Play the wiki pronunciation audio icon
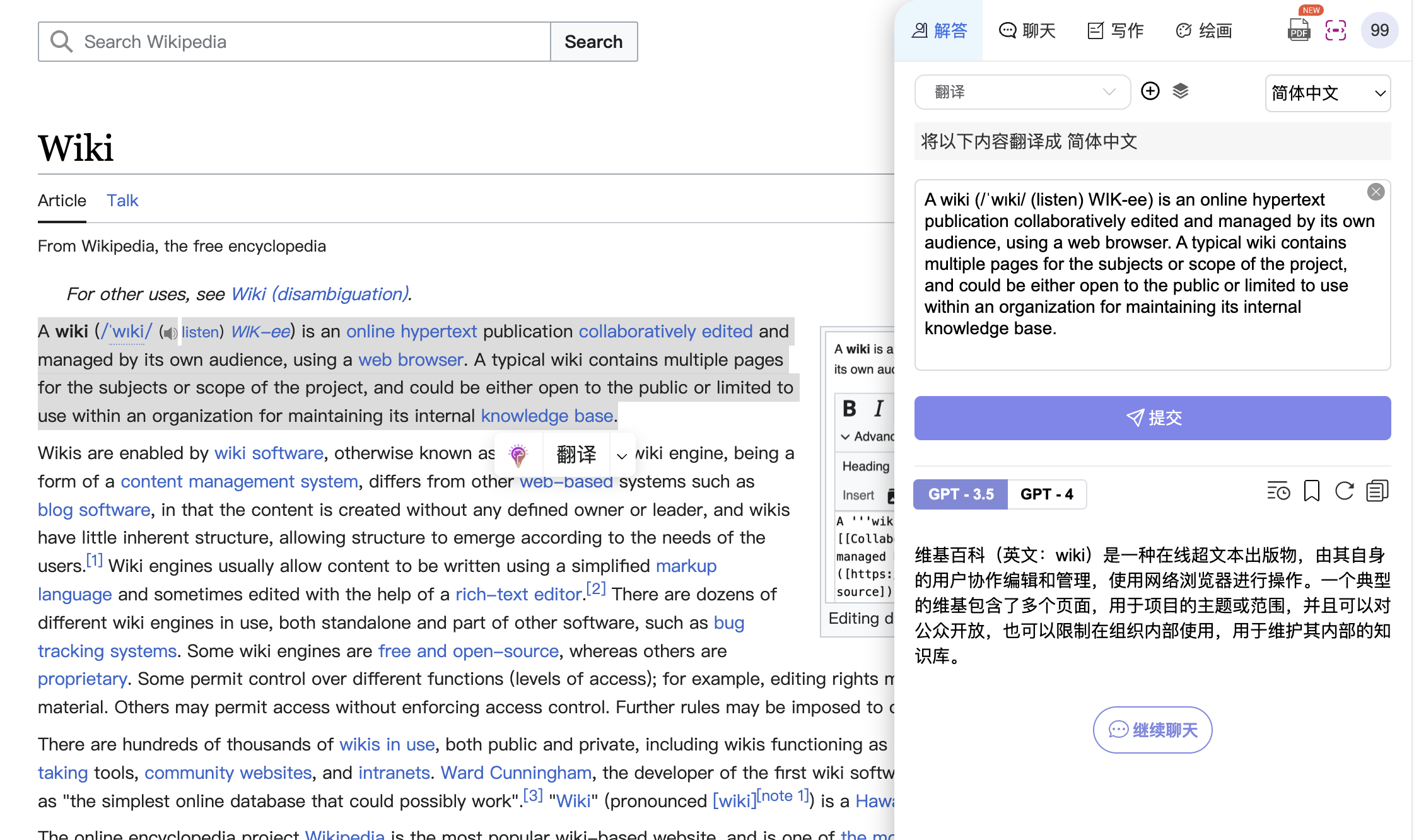Screen dimensions: 1414x840 pyautogui.click(x=169, y=332)
